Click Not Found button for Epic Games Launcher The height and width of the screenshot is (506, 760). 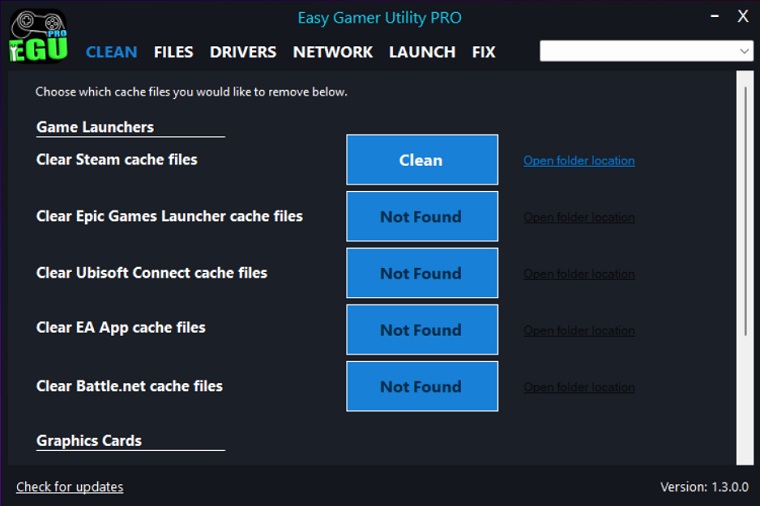(422, 216)
